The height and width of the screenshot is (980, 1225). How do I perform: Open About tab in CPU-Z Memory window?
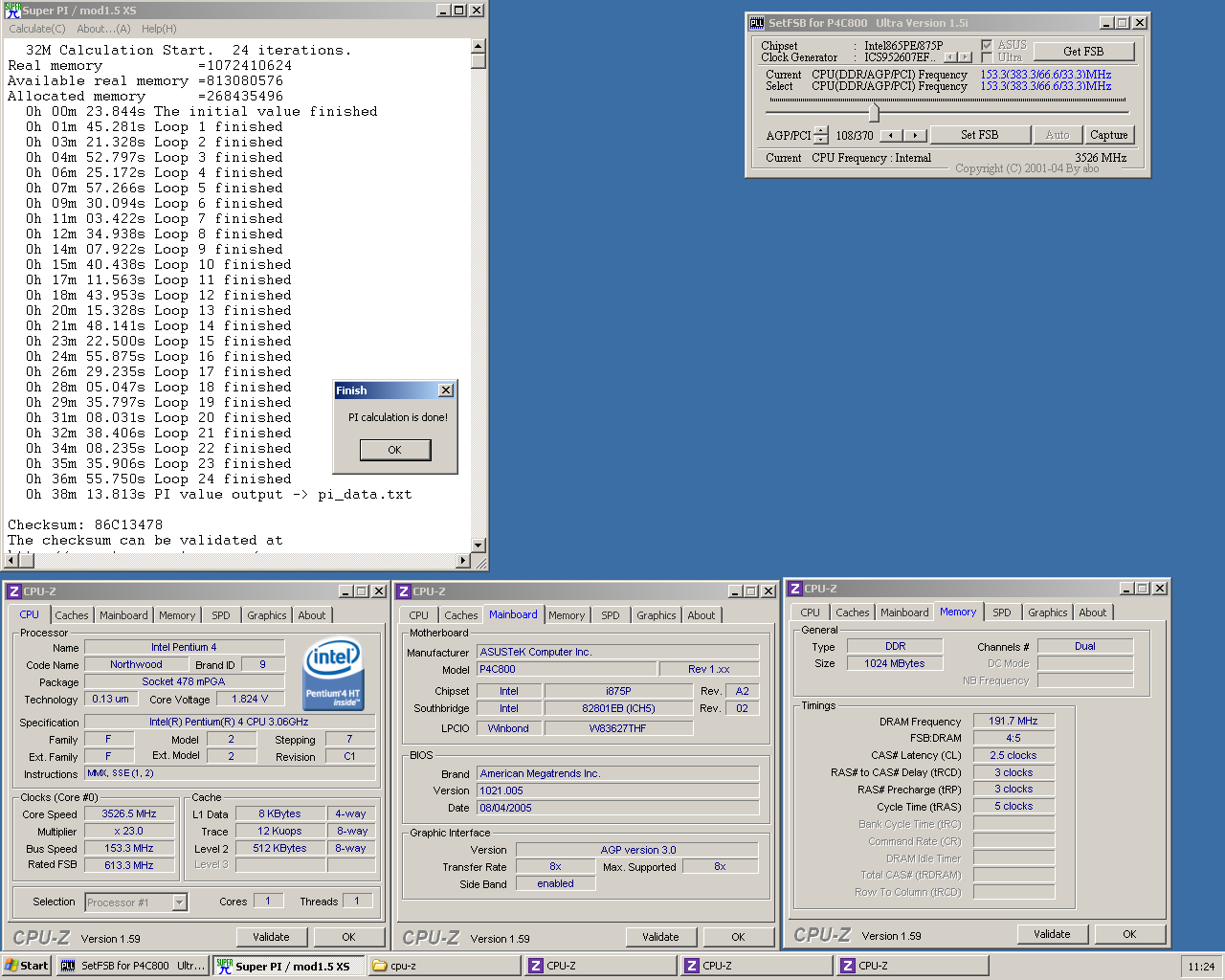tap(1093, 612)
